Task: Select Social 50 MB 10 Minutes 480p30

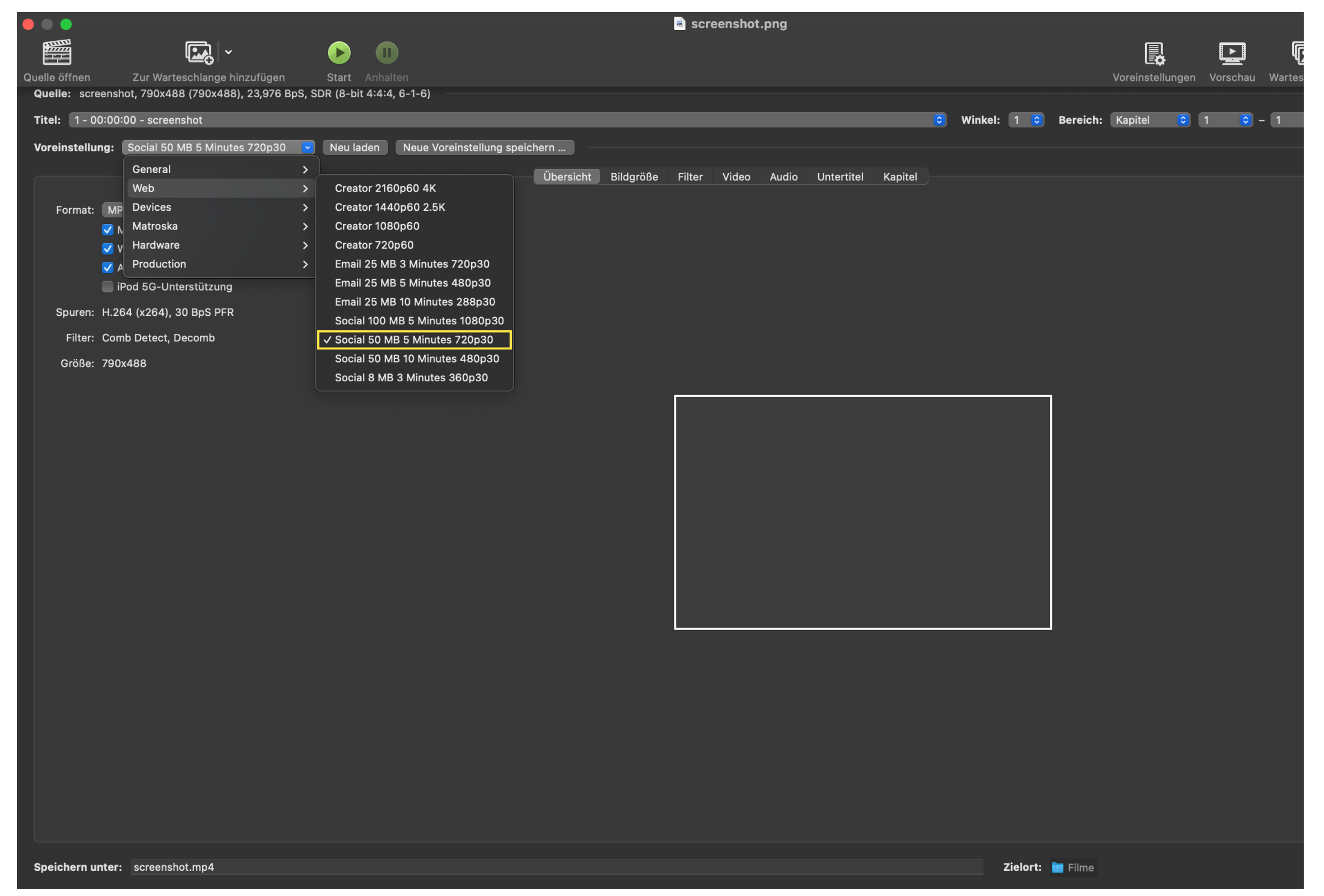Action: pos(415,359)
